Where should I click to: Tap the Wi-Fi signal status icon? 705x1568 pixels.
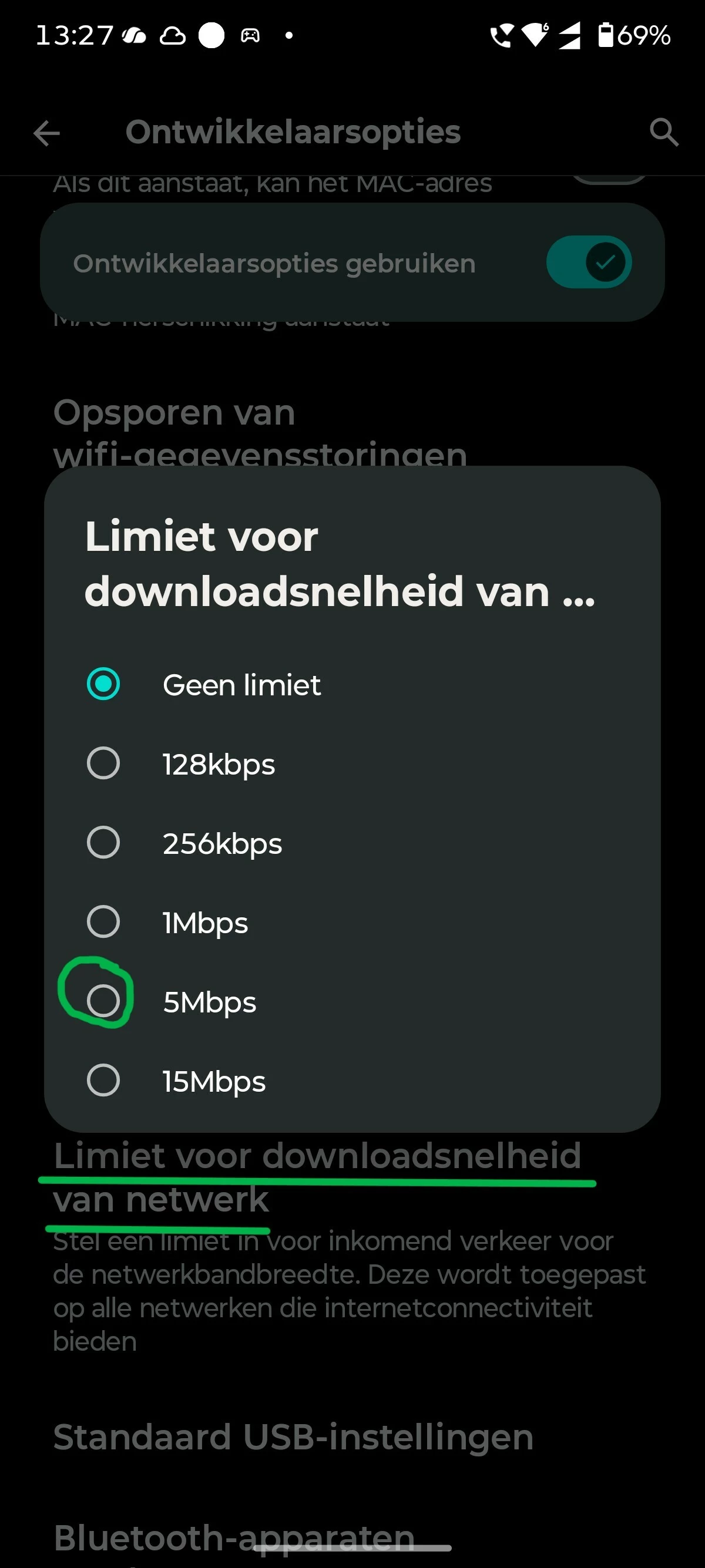536,35
